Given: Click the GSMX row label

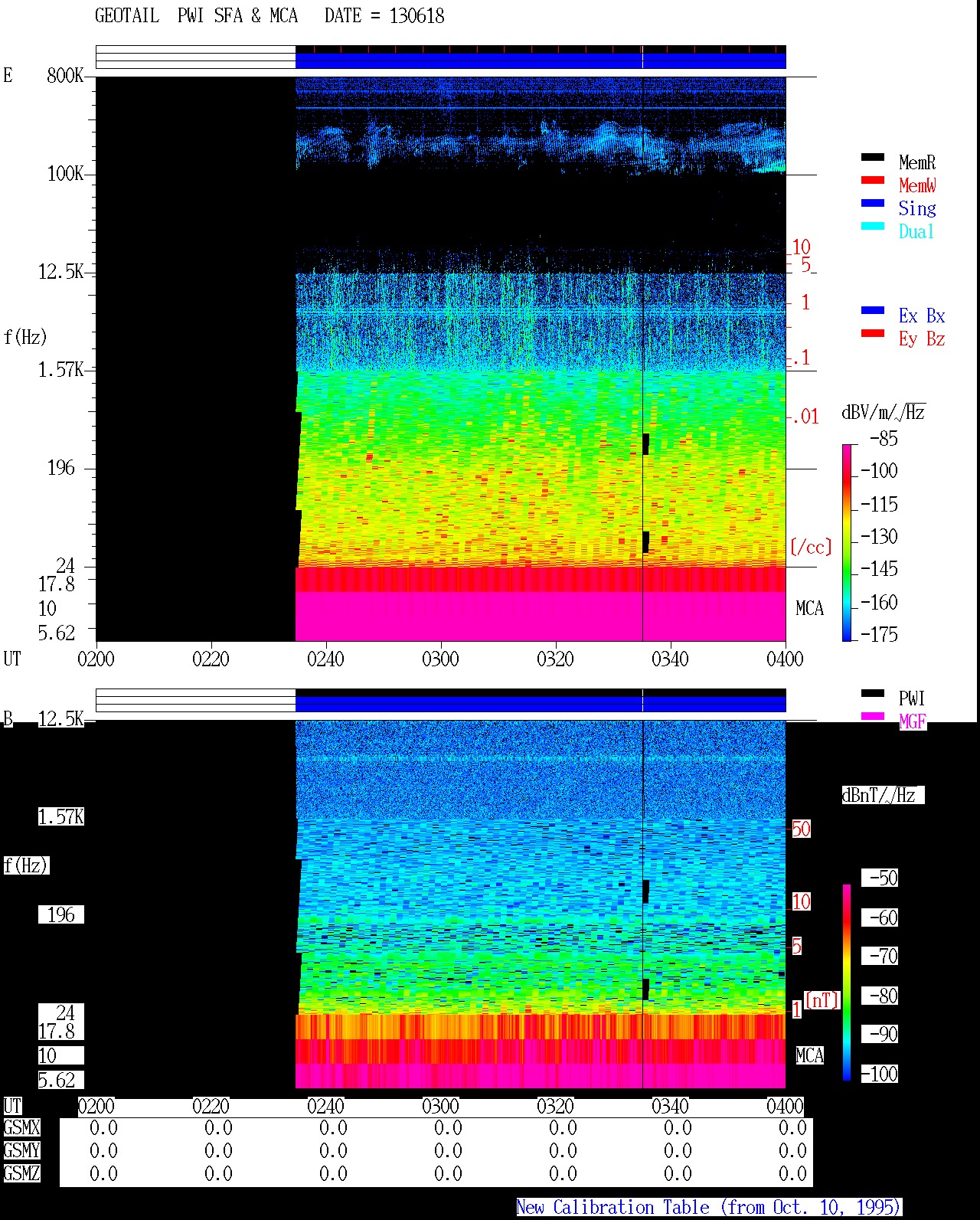Looking at the screenshot, I should (21, 1127).
